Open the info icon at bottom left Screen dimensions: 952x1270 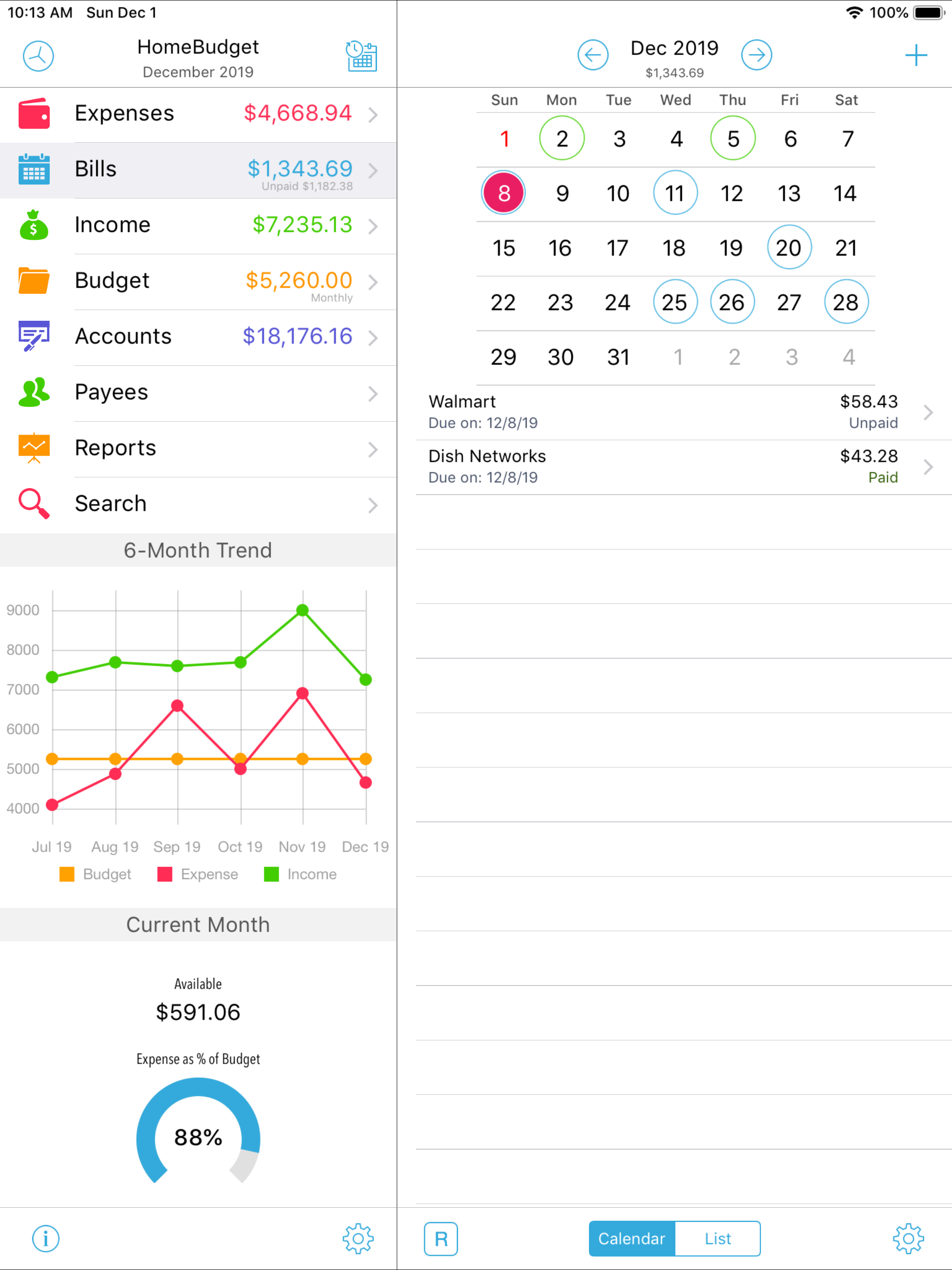[46, 1238]
